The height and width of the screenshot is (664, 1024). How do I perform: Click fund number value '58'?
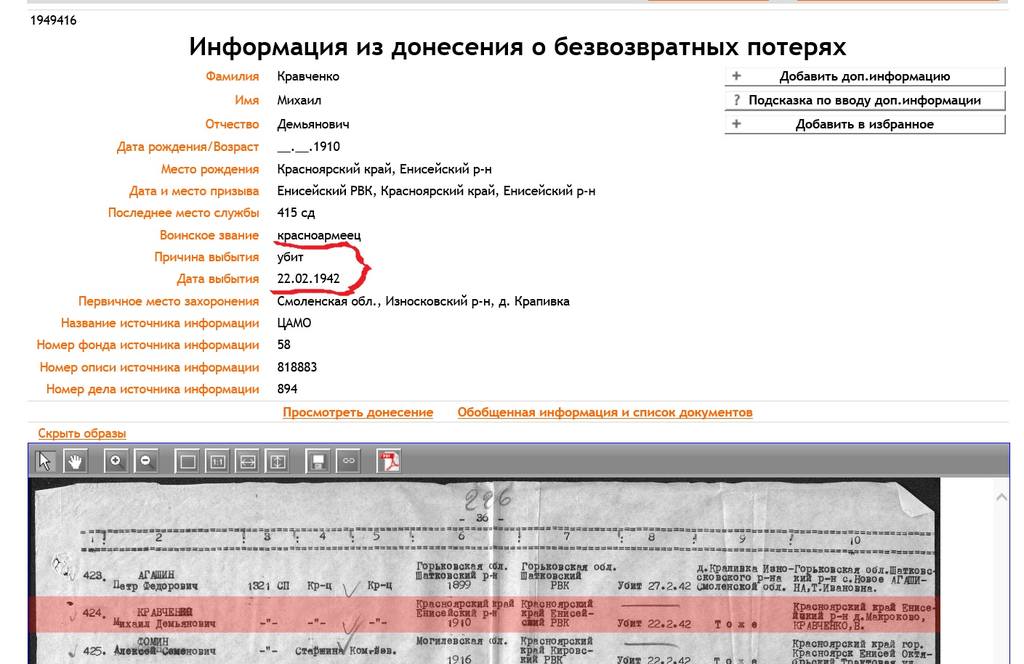click(x=283, y=344)
